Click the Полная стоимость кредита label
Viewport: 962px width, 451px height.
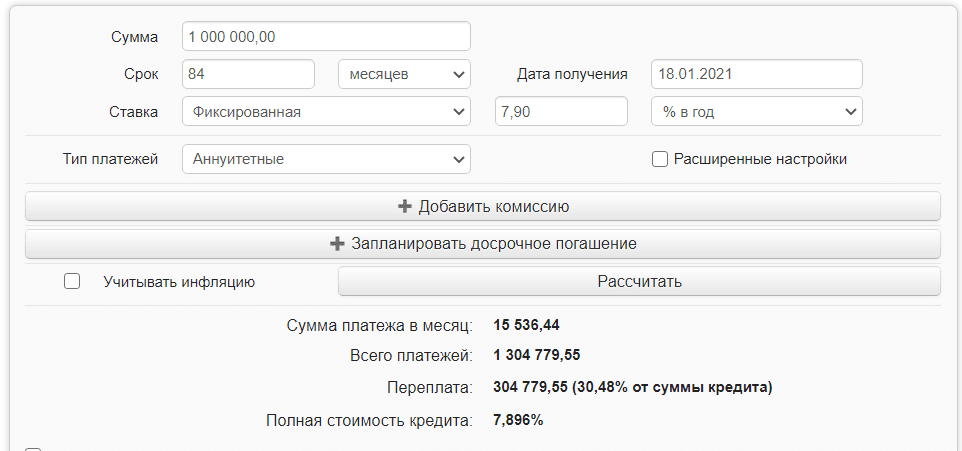pyautogui.click(x=369, y=421)
